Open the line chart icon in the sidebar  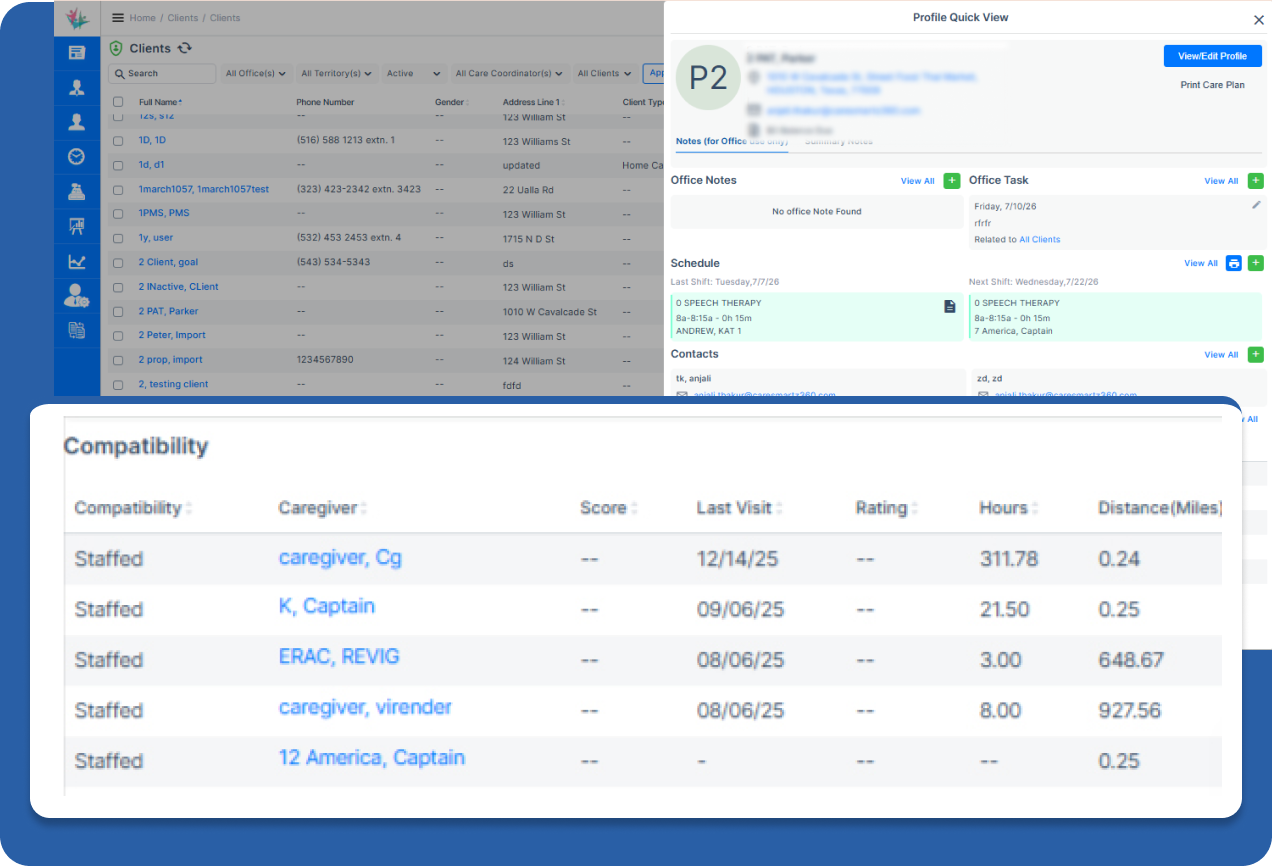point(77,261)
